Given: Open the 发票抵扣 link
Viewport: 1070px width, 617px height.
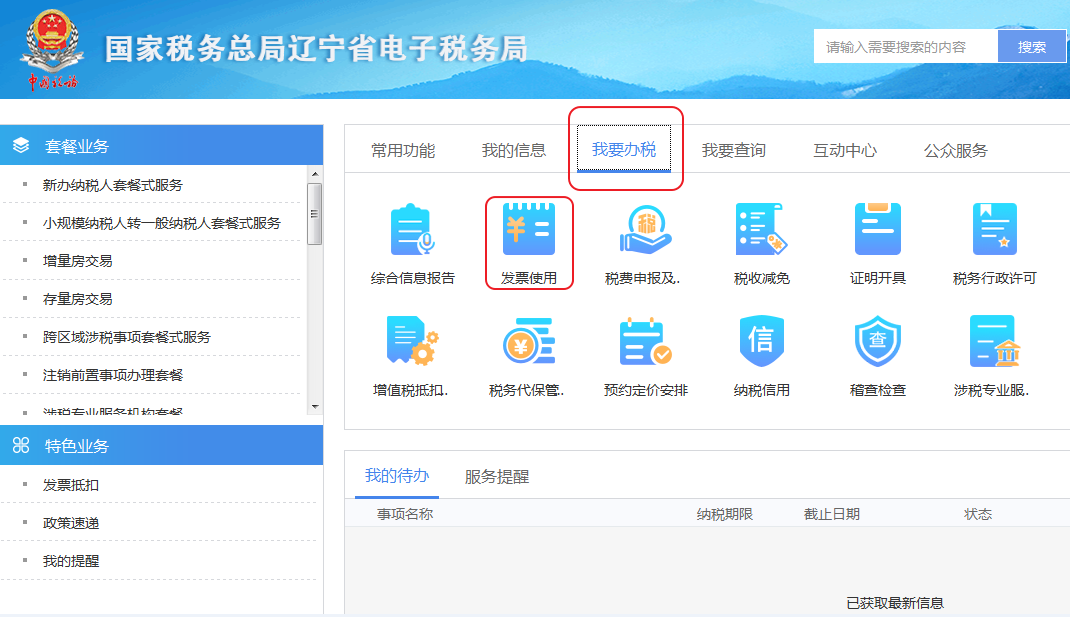Looking at the screenshot, I should [70, 485].
